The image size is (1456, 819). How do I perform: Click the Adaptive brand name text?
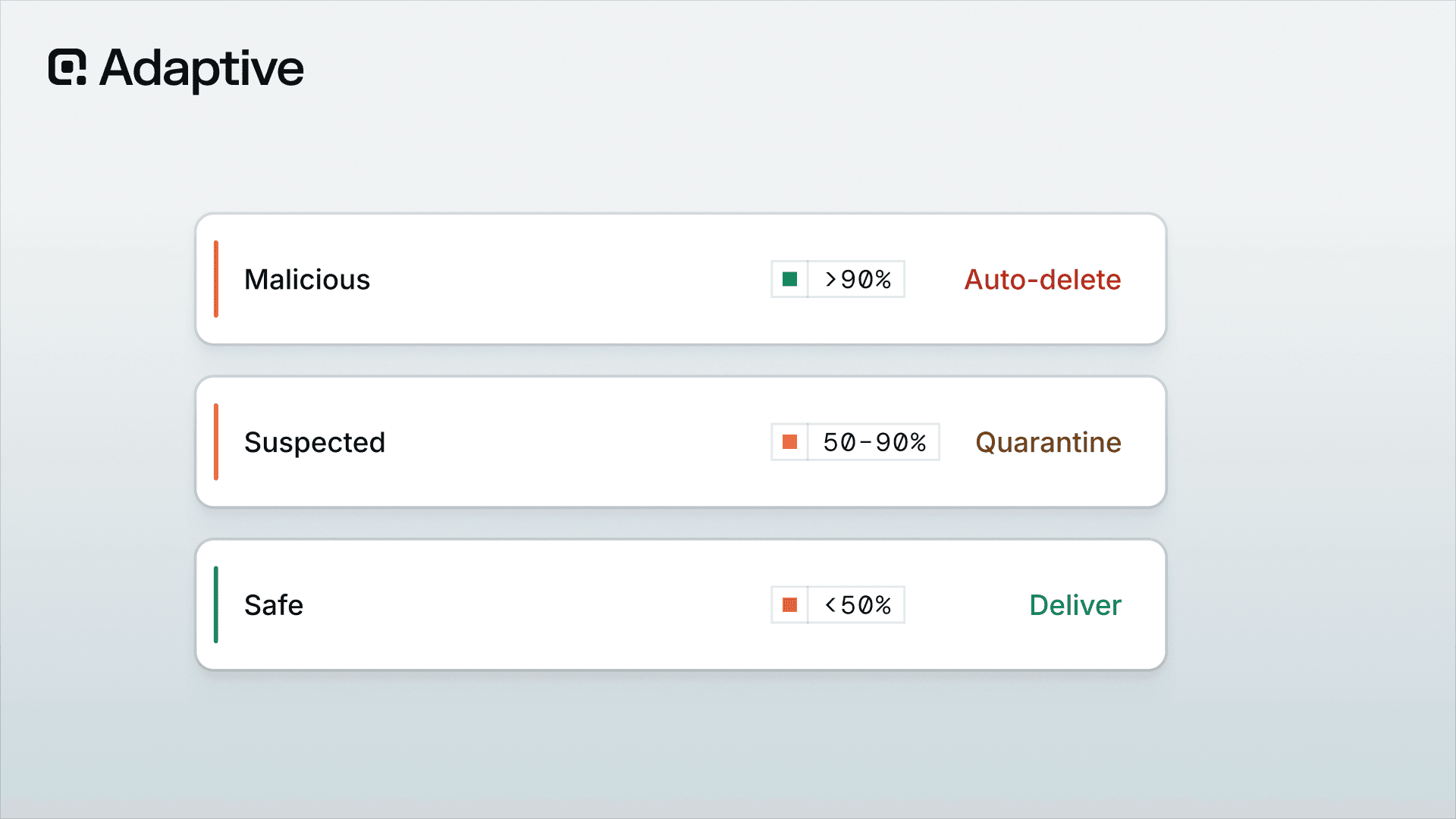point(202,69)
